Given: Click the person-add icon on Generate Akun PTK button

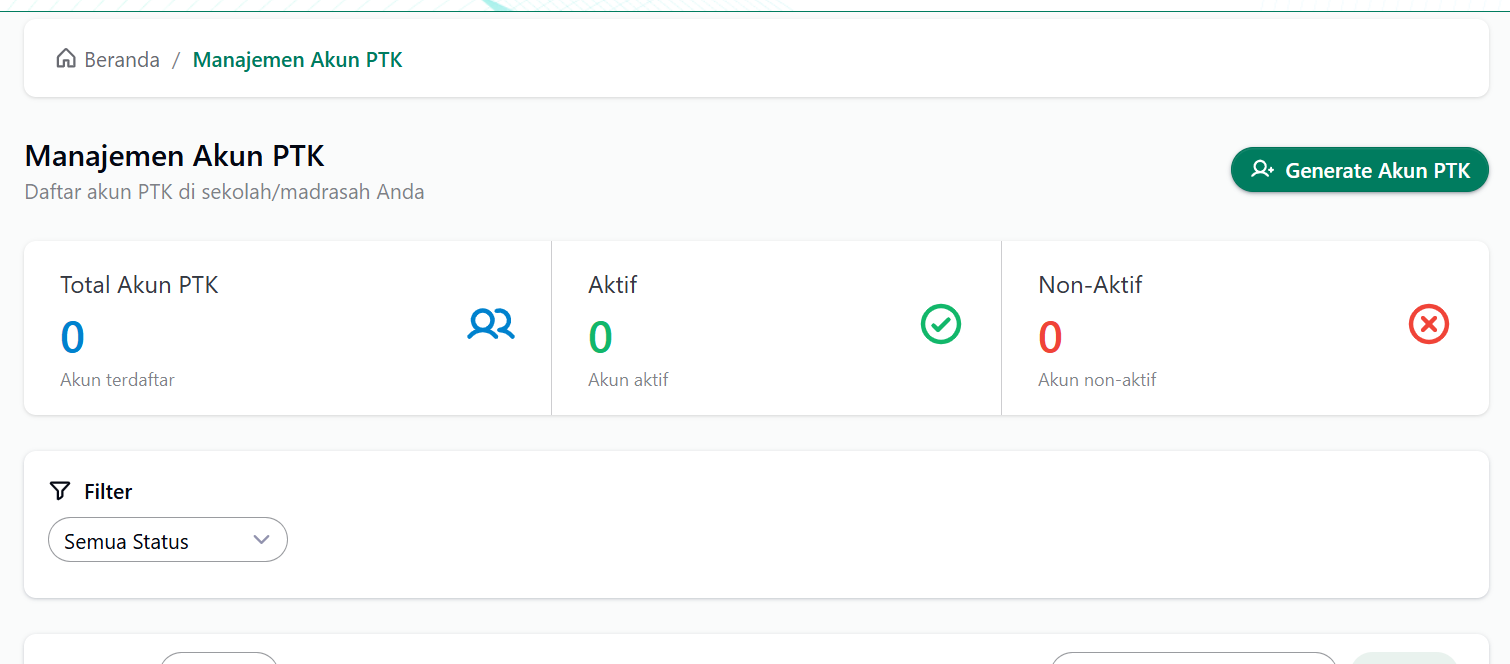Looking at the screenshot, I should click(x=1262, y=169).
